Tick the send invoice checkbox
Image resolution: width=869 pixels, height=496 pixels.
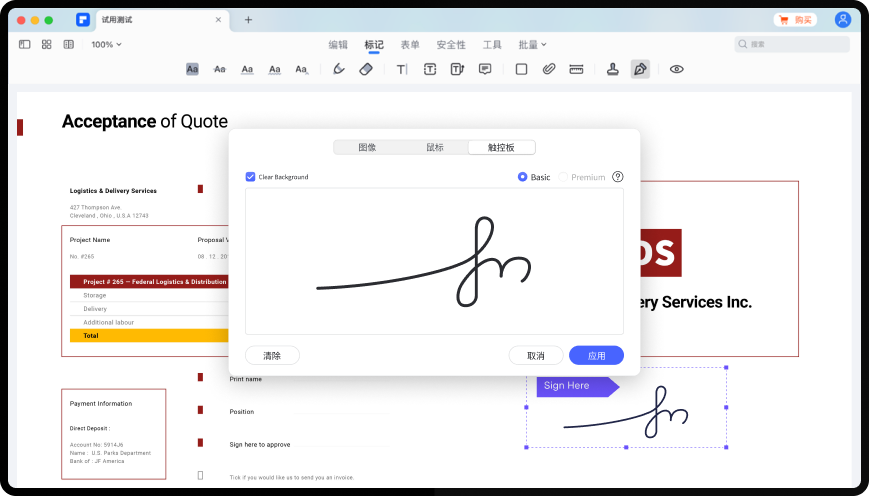point(201,475)
